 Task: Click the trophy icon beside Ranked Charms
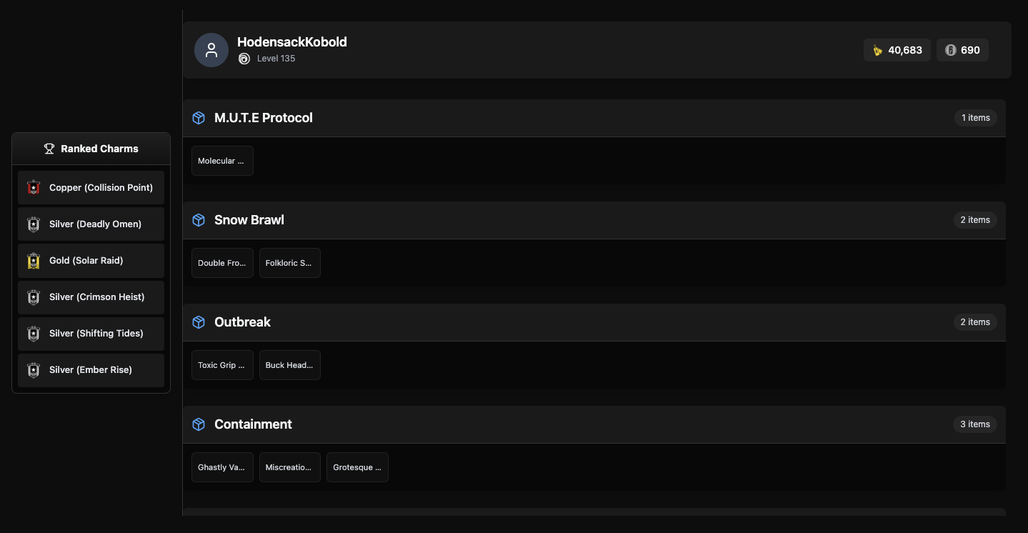tap(49, 149)
